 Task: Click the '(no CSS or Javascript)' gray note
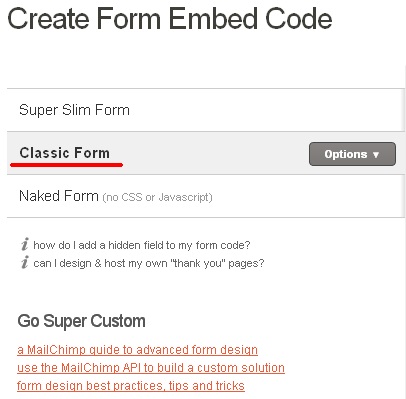coord(157,197)
